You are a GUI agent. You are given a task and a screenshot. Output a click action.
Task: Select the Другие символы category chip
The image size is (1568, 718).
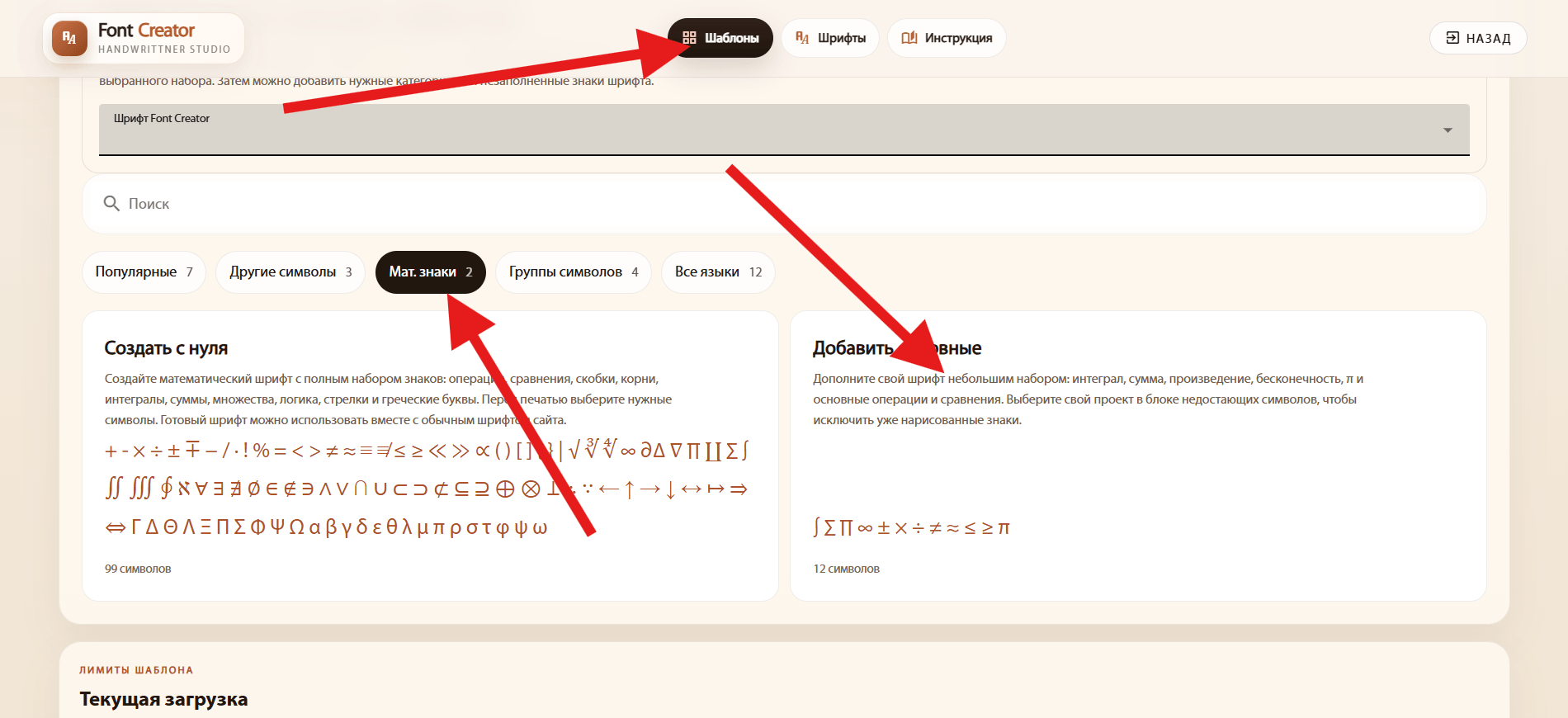(x=290, y=272)
